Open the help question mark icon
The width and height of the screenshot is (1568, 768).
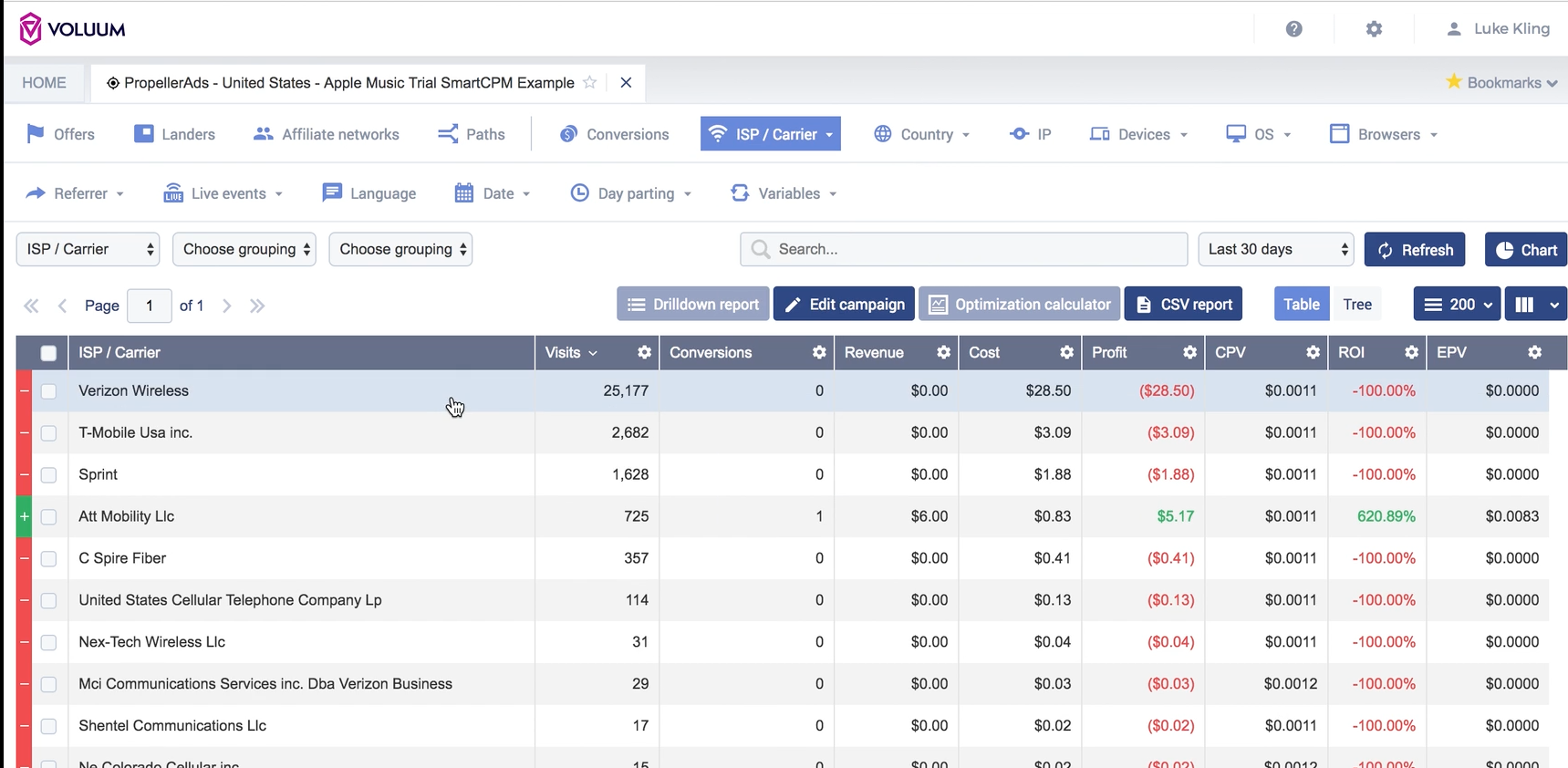click(x=1293, y=29)
